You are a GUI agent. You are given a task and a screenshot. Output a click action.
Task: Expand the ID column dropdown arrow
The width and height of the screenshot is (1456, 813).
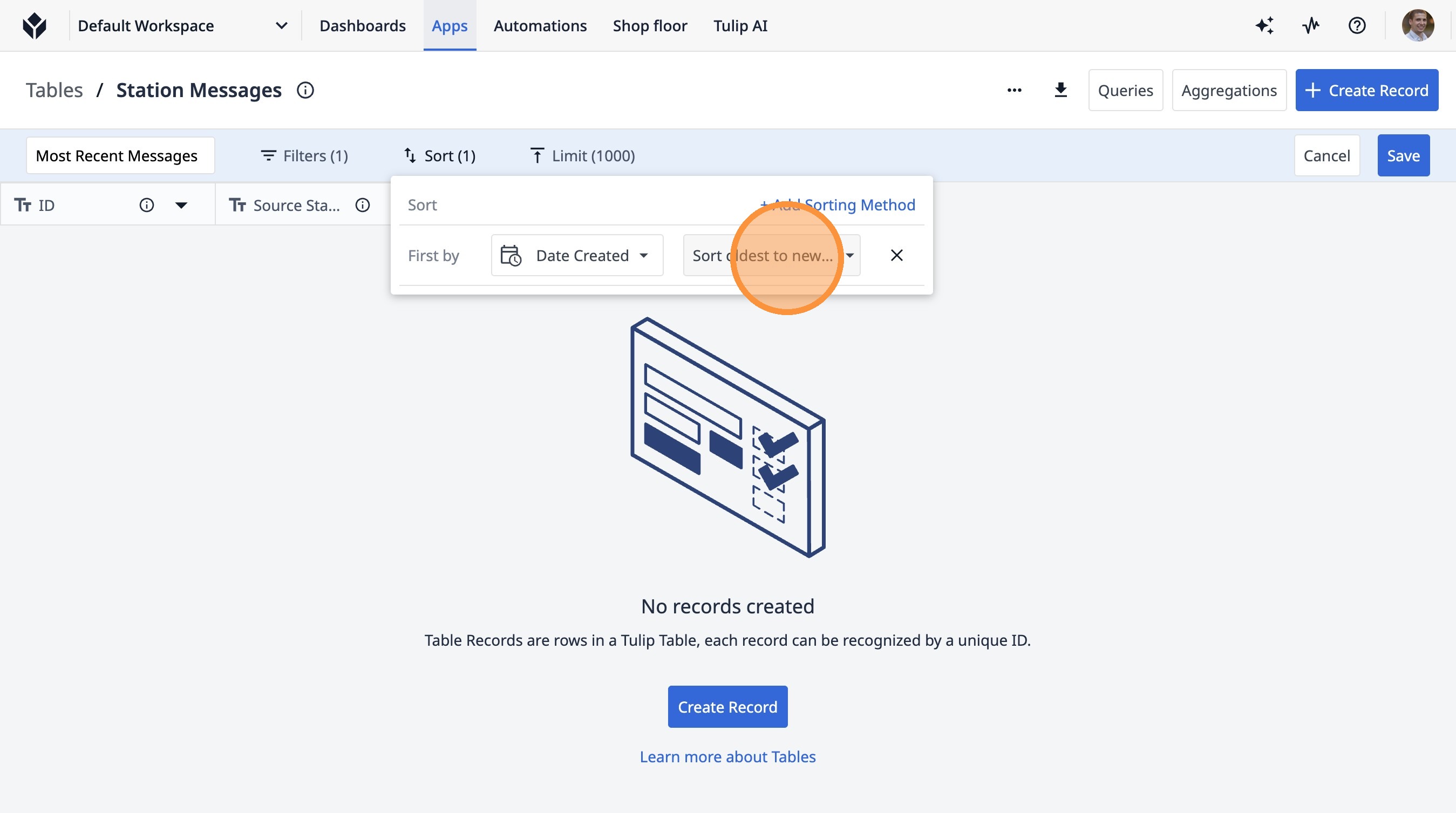coord(181,205)
